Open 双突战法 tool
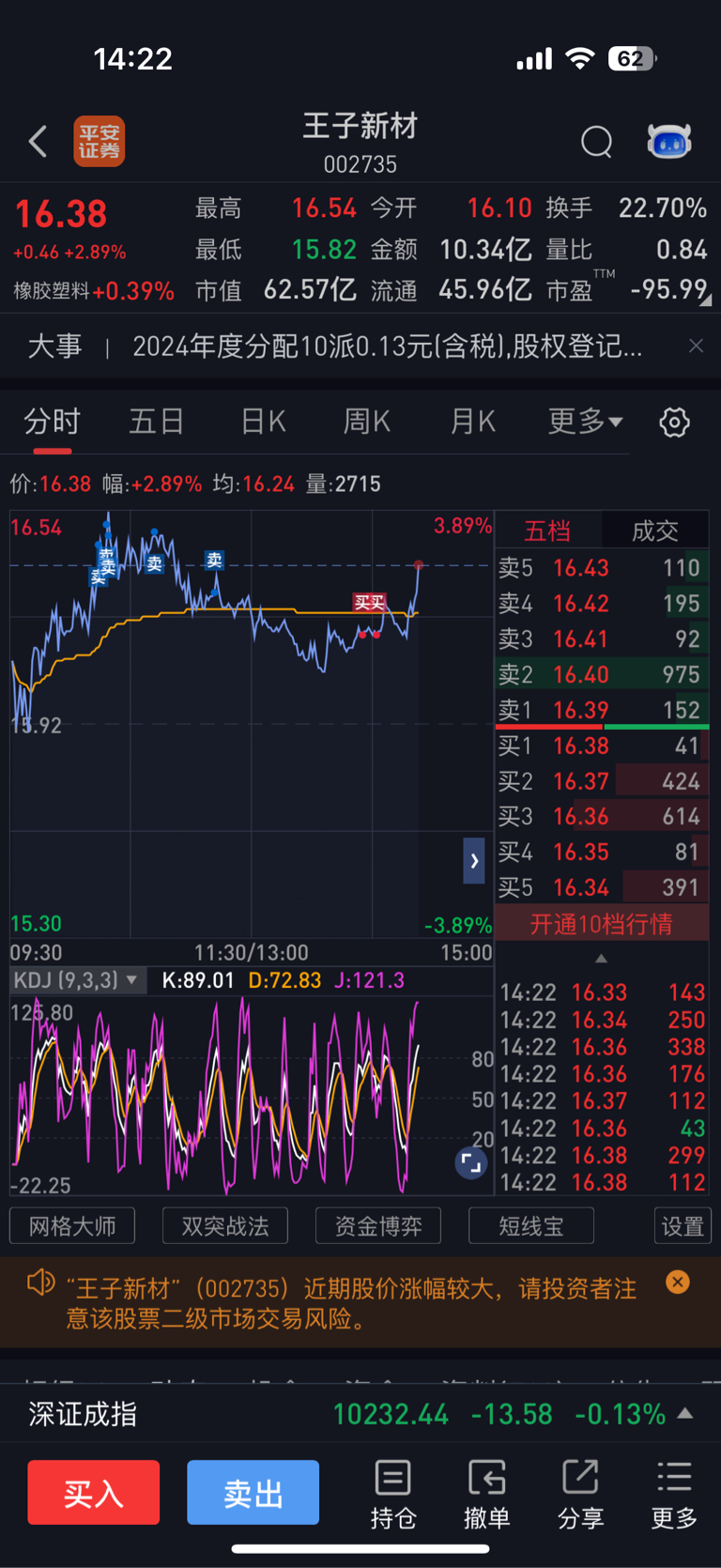 [225, 1226]
